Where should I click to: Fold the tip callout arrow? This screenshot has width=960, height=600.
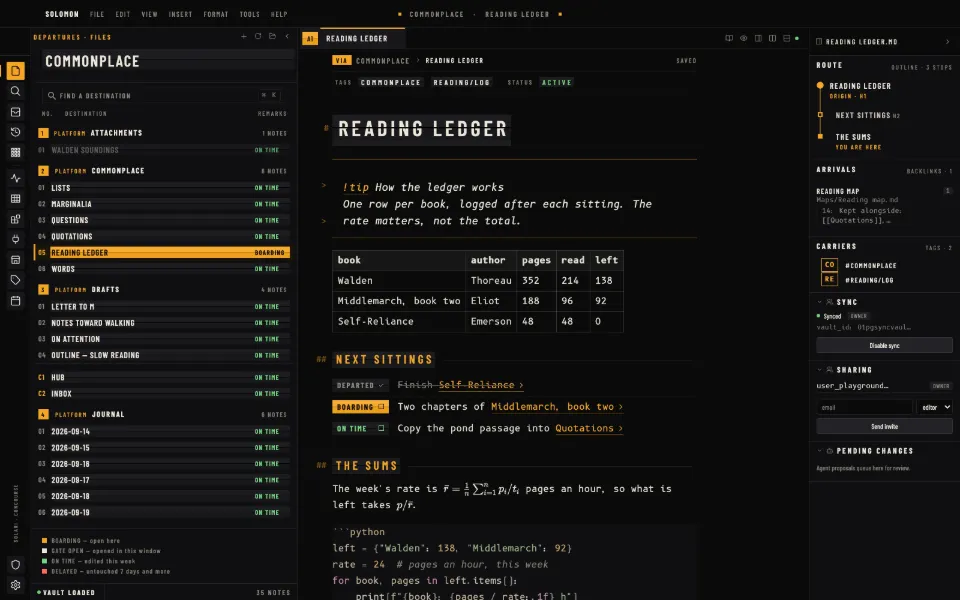[324, 185]
